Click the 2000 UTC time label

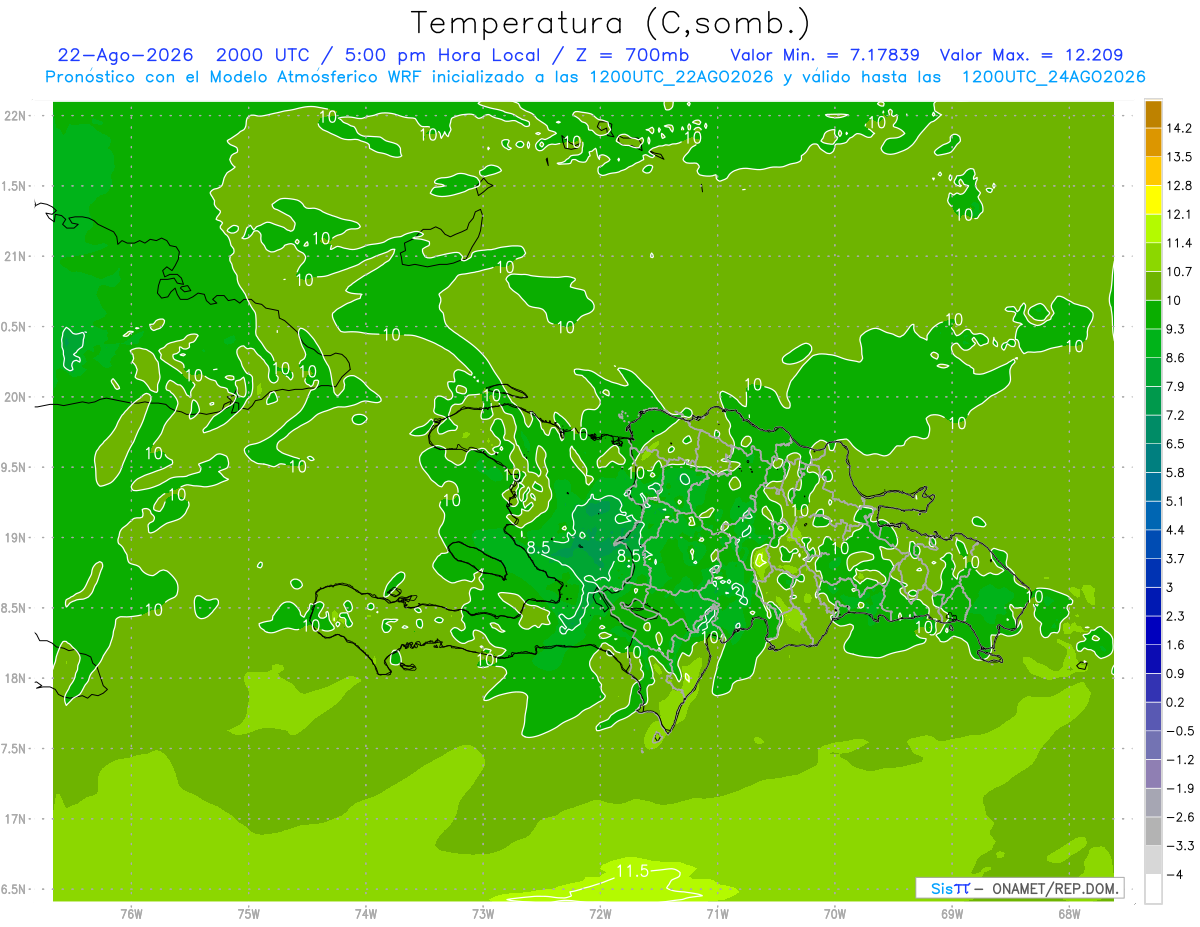(260, 55)
